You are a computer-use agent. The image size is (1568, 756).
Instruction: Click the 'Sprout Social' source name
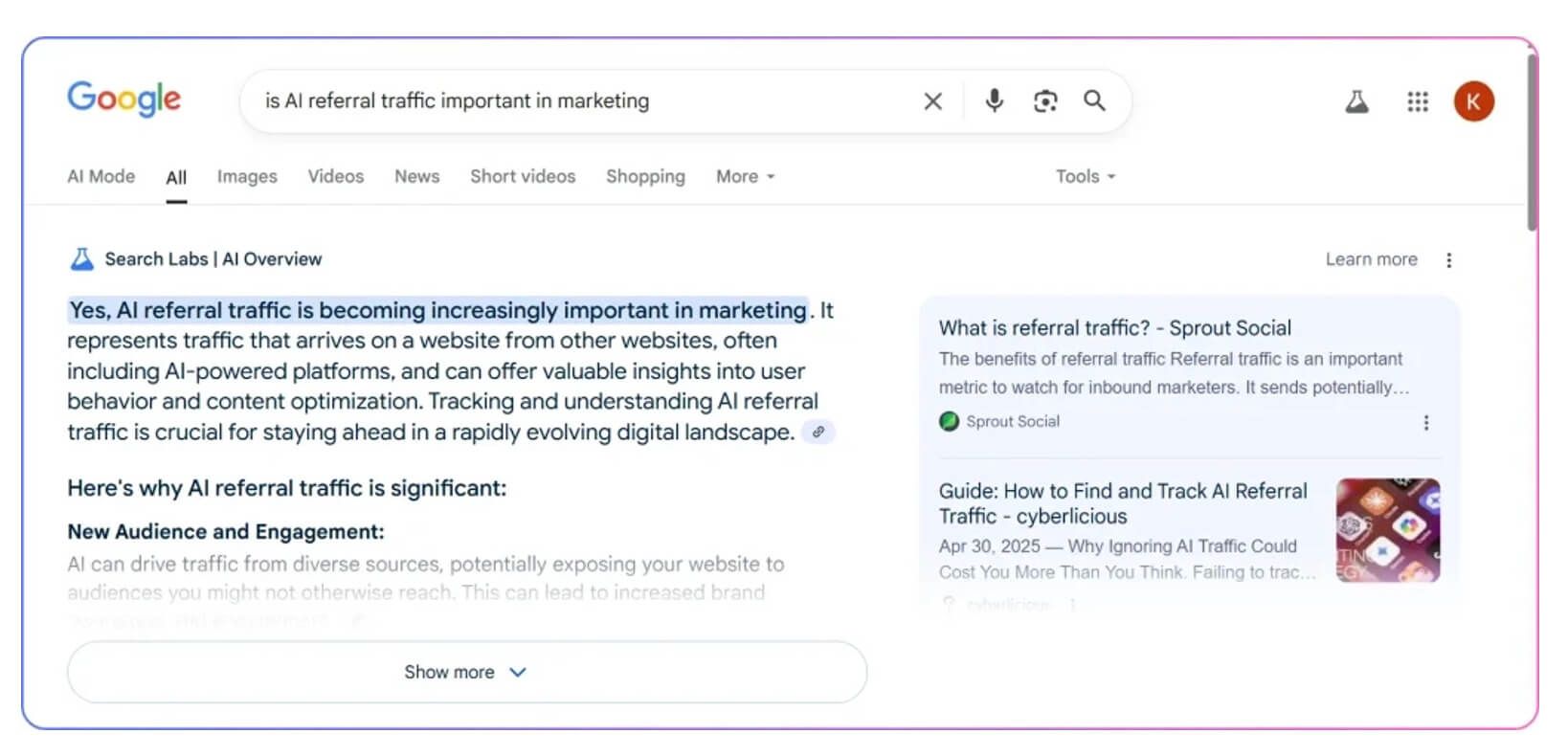(1013, 421)
